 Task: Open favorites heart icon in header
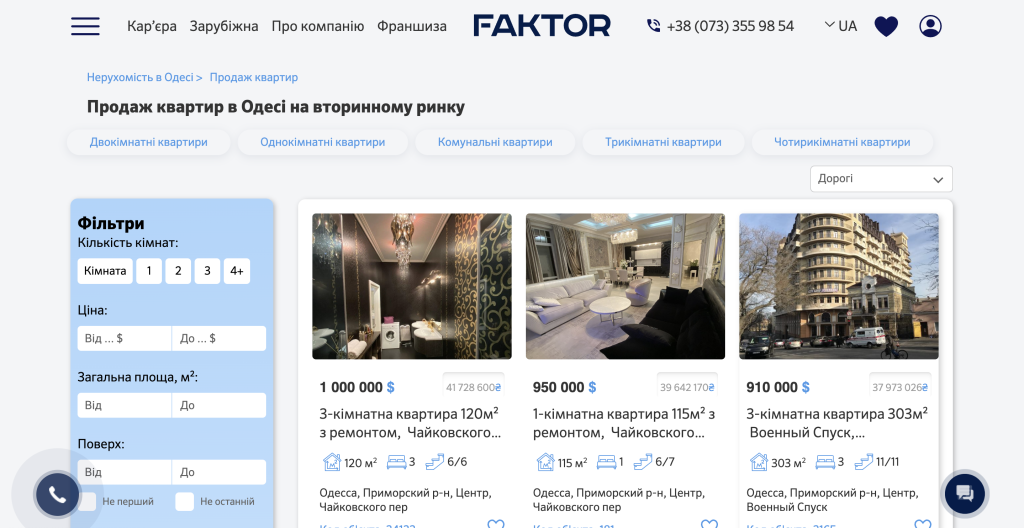point(886,26)
